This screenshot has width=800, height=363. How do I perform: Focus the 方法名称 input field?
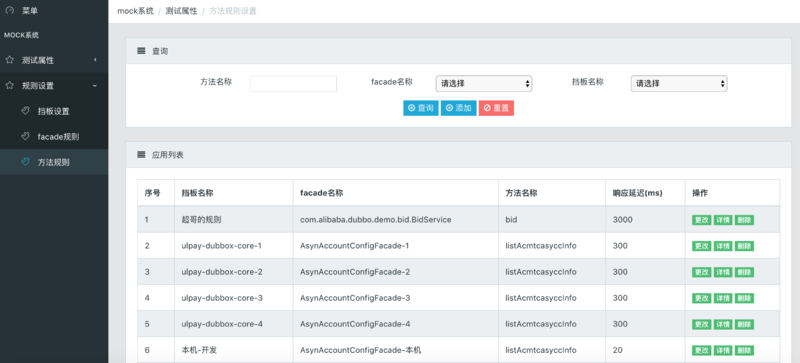pyautogui.click(x=293, y=84)
